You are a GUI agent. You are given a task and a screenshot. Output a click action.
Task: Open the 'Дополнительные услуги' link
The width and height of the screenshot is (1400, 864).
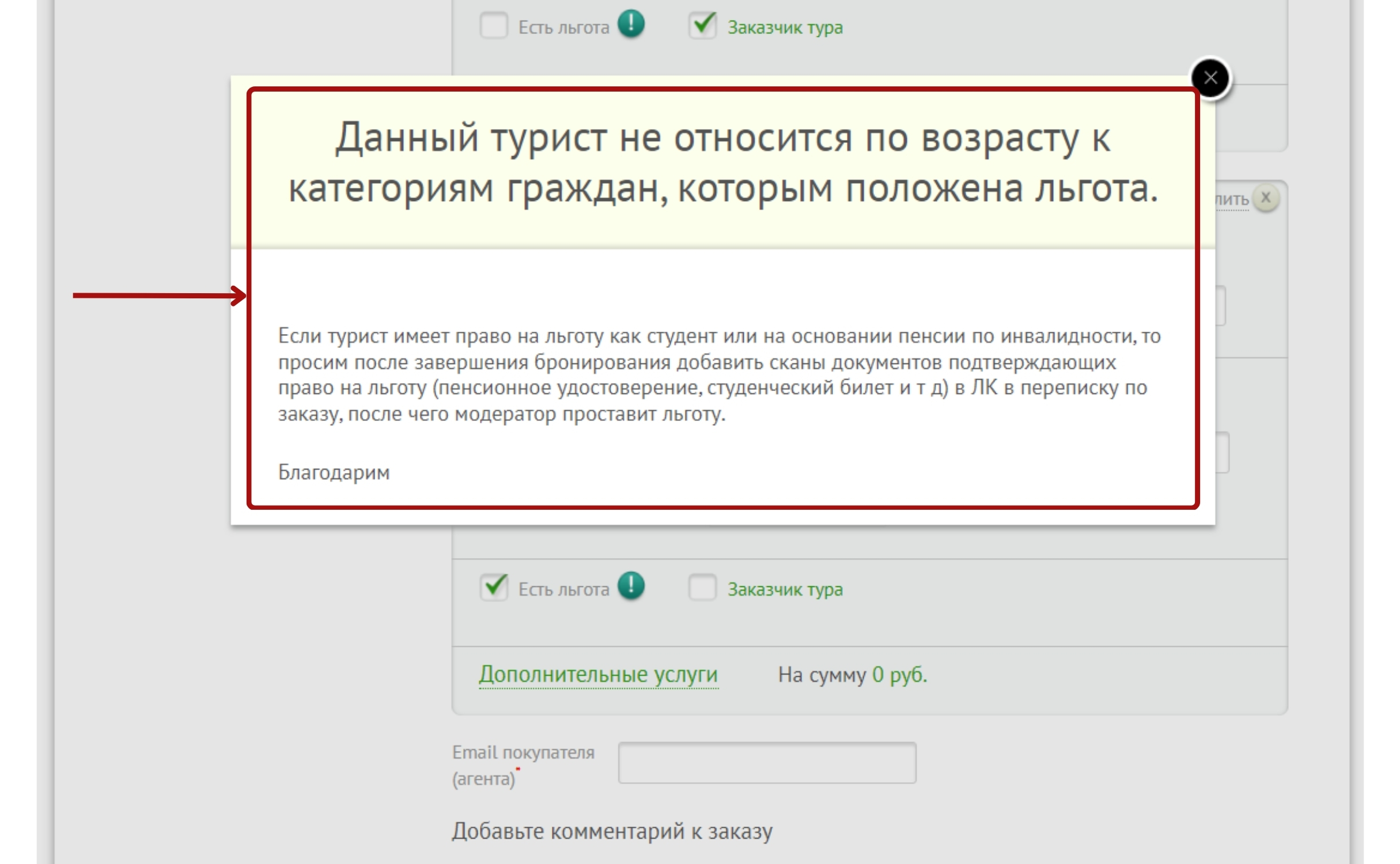598,674
